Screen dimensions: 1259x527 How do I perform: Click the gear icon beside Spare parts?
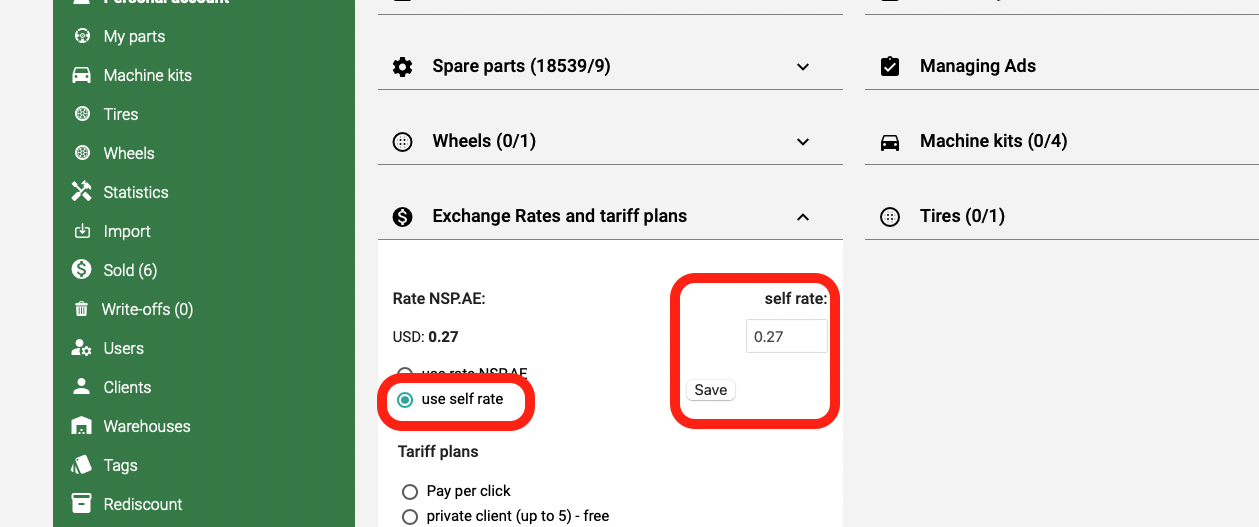coord(402,66)
